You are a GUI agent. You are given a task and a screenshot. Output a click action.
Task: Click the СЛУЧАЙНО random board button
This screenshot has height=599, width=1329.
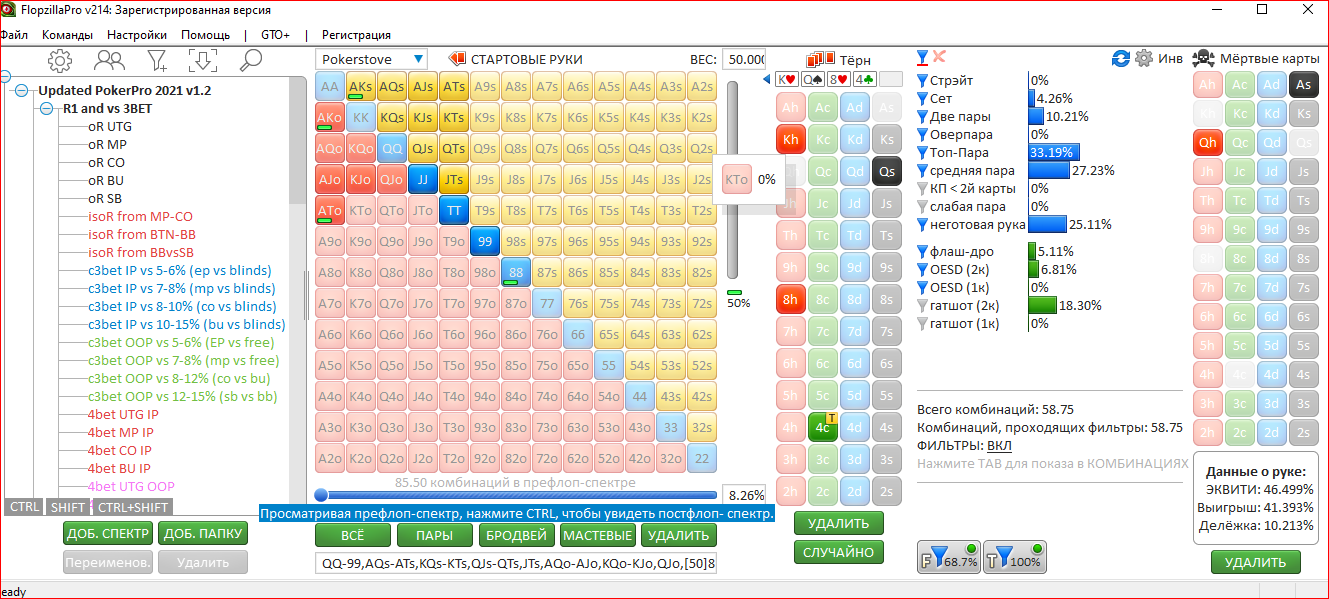coord(840,552)
